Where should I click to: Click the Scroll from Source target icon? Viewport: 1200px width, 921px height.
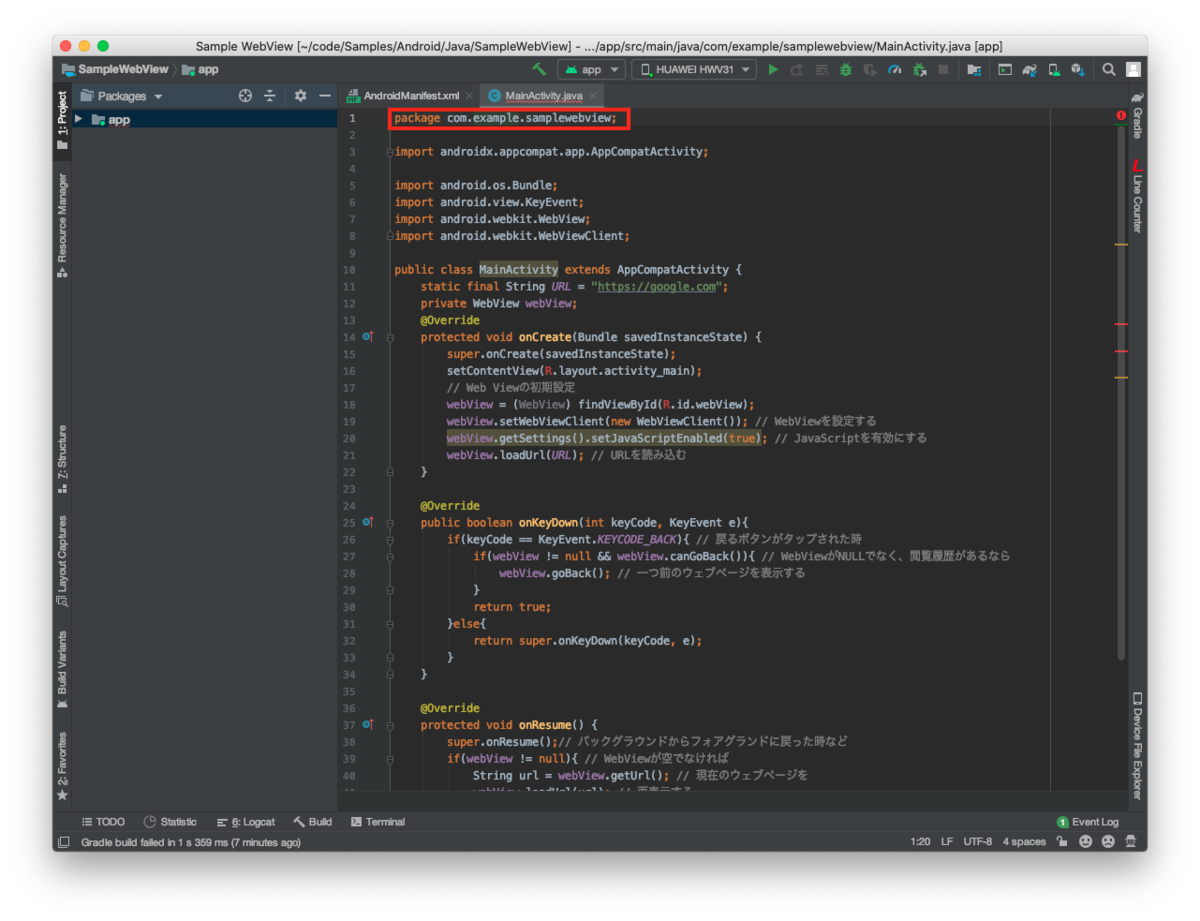coord(245,96)
